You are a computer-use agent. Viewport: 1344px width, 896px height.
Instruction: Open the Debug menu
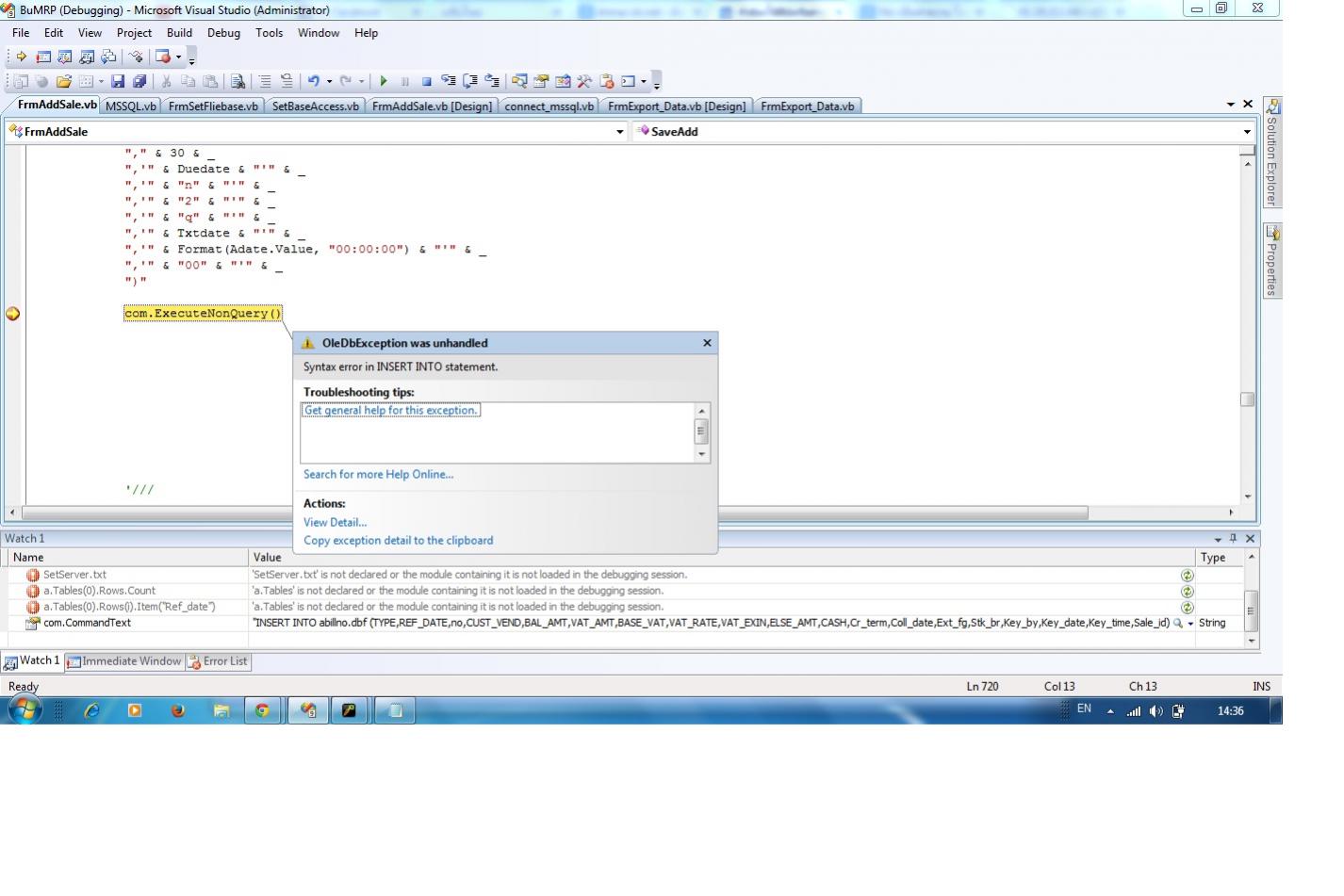pyautogui.click(x=223, y=33)
